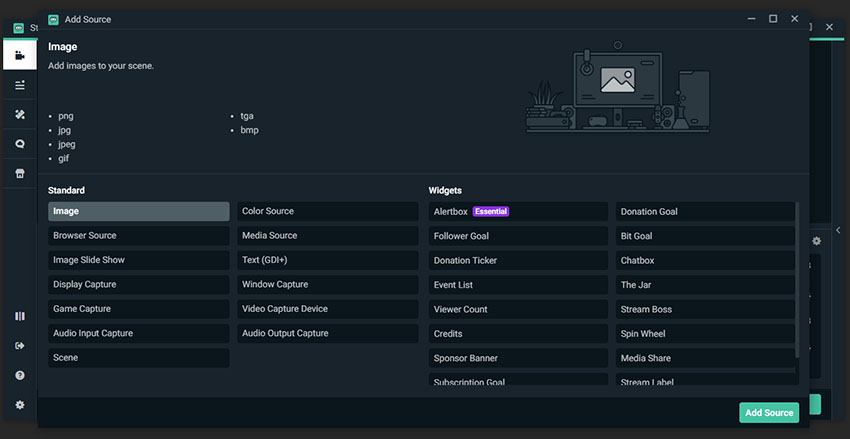Click the 'tga' format text
The height and width of the screenshot is (439, 850).
pos(247,116)
